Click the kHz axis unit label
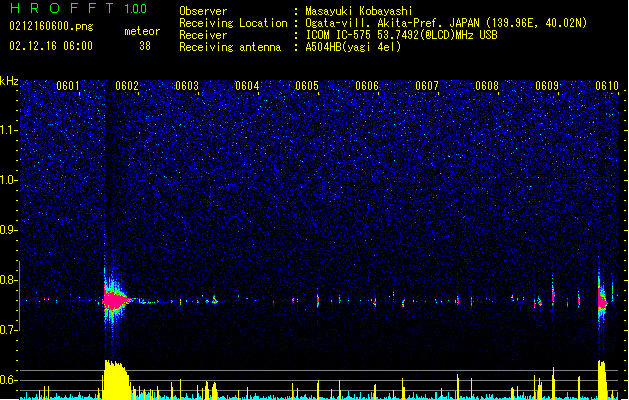 (9, 81)
